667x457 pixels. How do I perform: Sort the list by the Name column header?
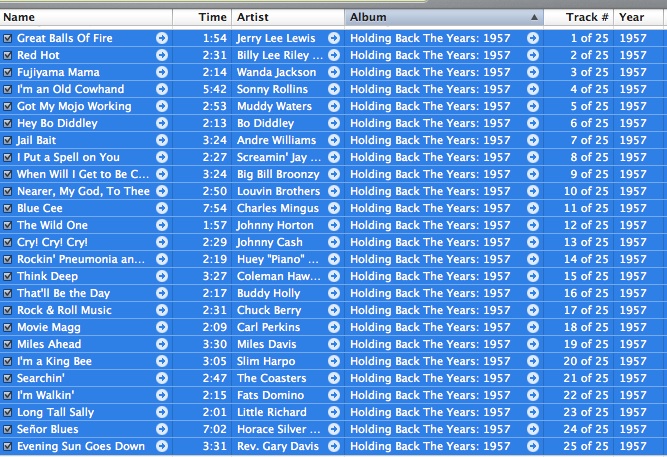[x=85, y=17]
